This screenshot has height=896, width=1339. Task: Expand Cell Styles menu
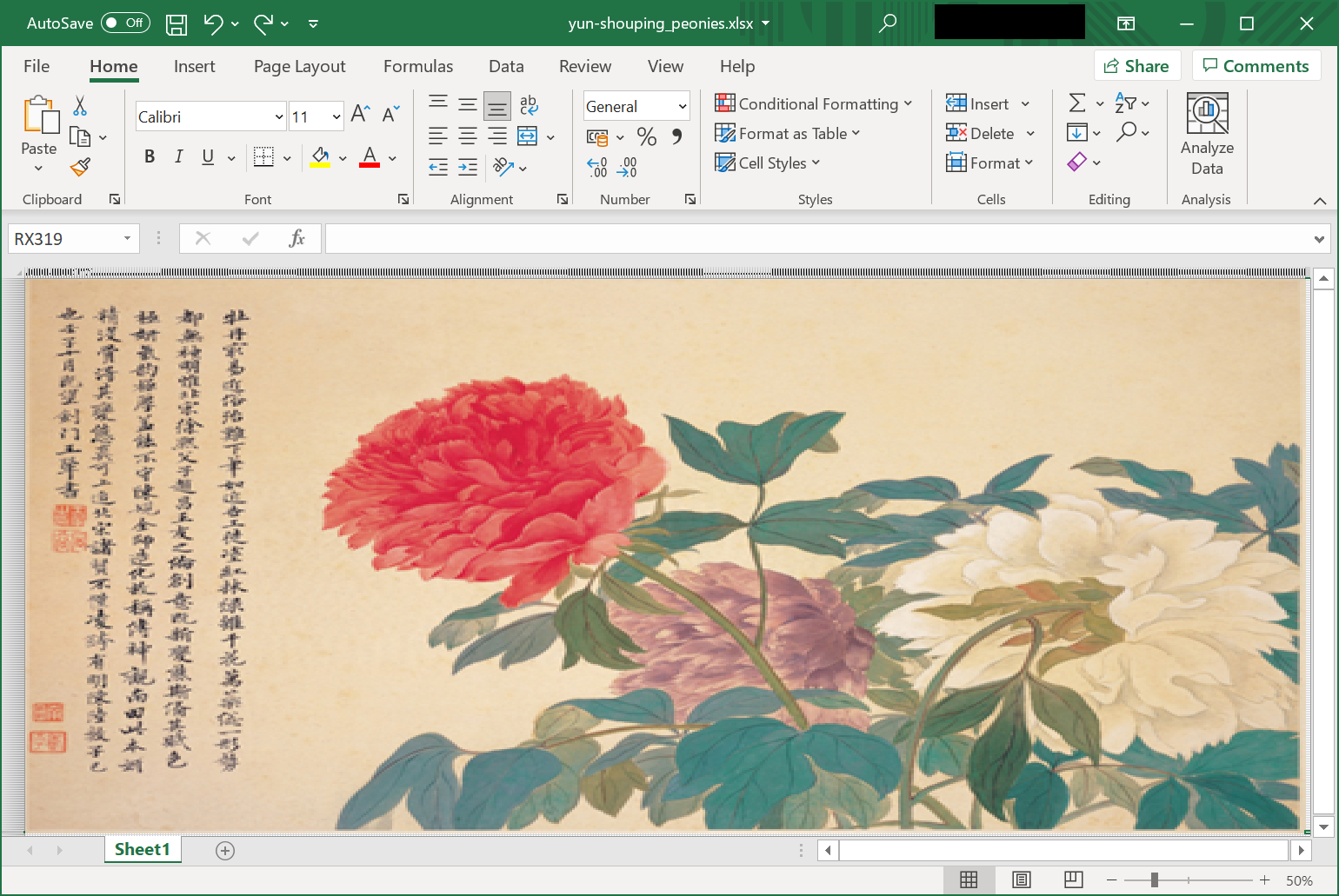pyautogui.click(x=767, y=163)
